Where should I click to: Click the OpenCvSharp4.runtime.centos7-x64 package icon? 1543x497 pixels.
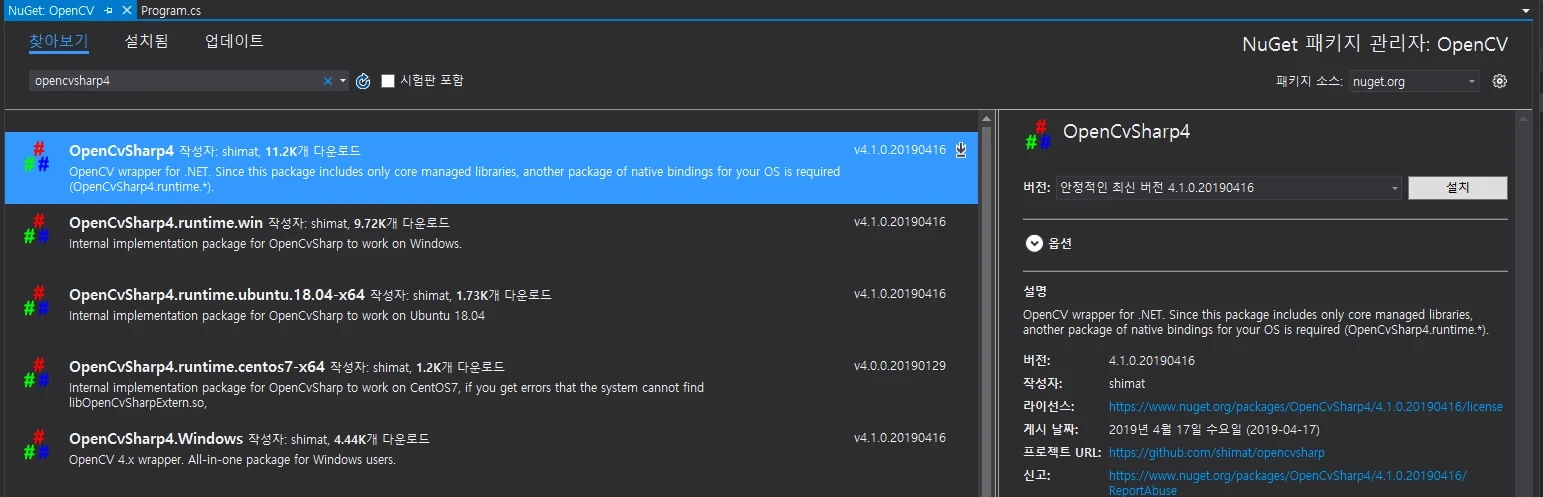click(36, 373)
